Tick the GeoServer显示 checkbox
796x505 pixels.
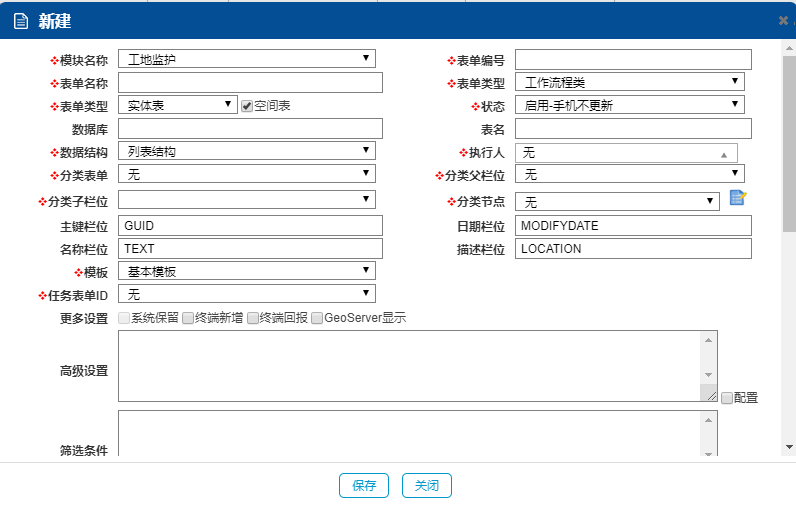coord(317,319)
